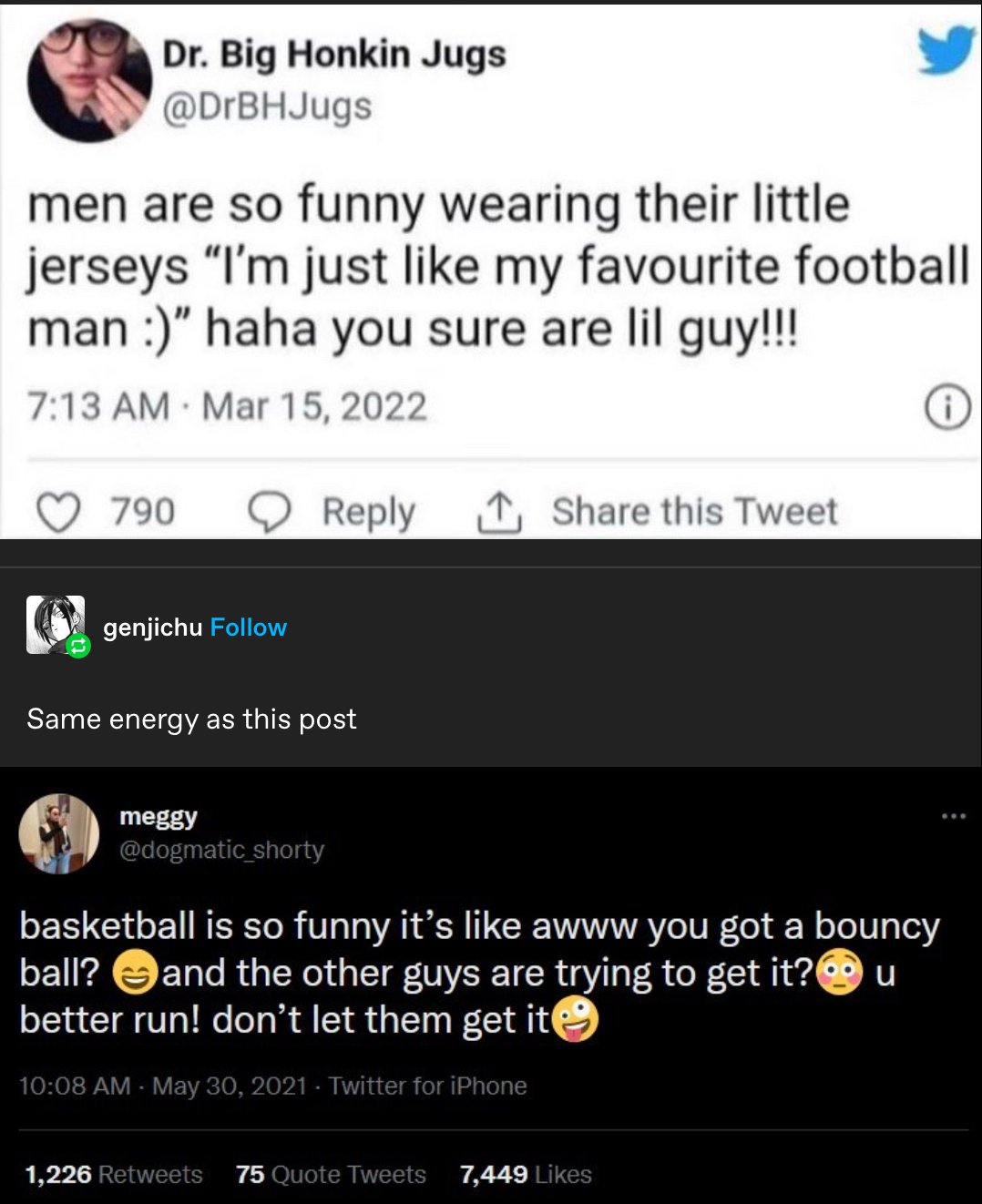Click the Twitter bird logo
Viewport: 982px width, 1204px height.
[x=946, y=49]
